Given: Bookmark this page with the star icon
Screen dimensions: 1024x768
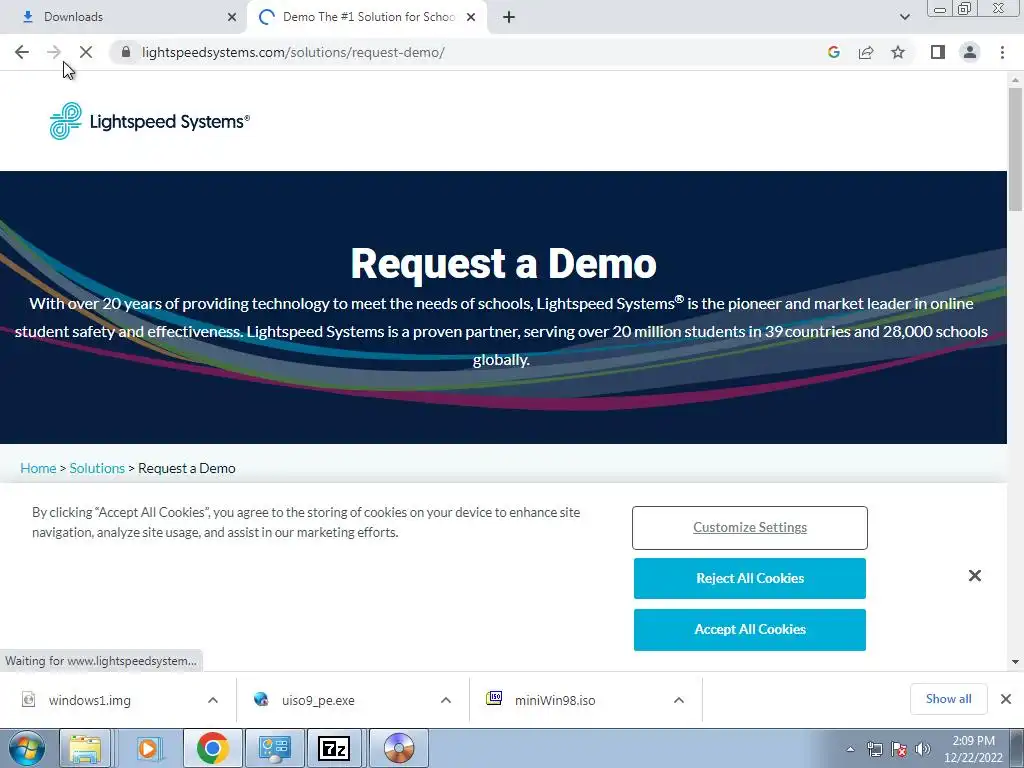Looking at the screenshot, I should (898, 52).
